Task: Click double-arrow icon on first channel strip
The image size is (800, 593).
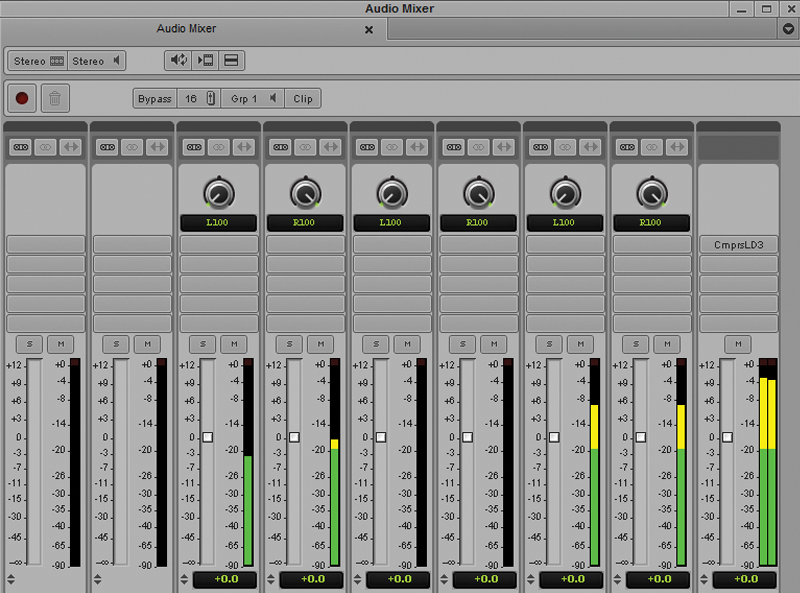Action: click(x=70, y=147)
